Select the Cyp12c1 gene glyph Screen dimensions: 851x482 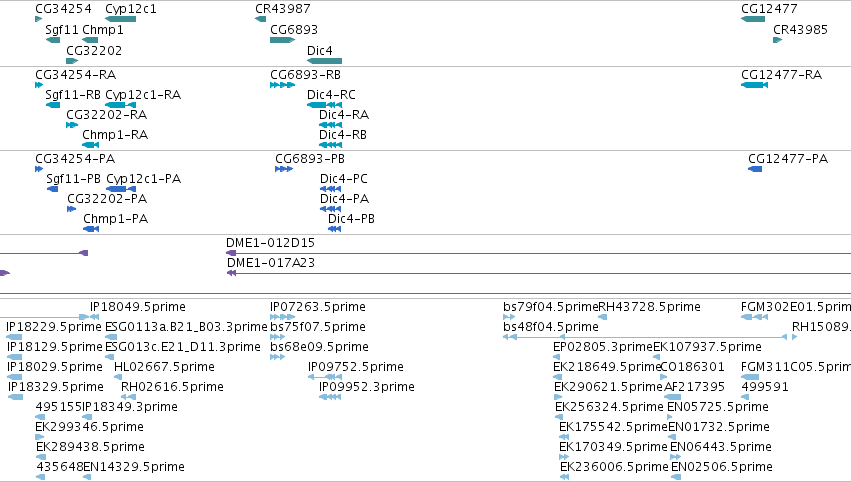[x=120, y=19]
